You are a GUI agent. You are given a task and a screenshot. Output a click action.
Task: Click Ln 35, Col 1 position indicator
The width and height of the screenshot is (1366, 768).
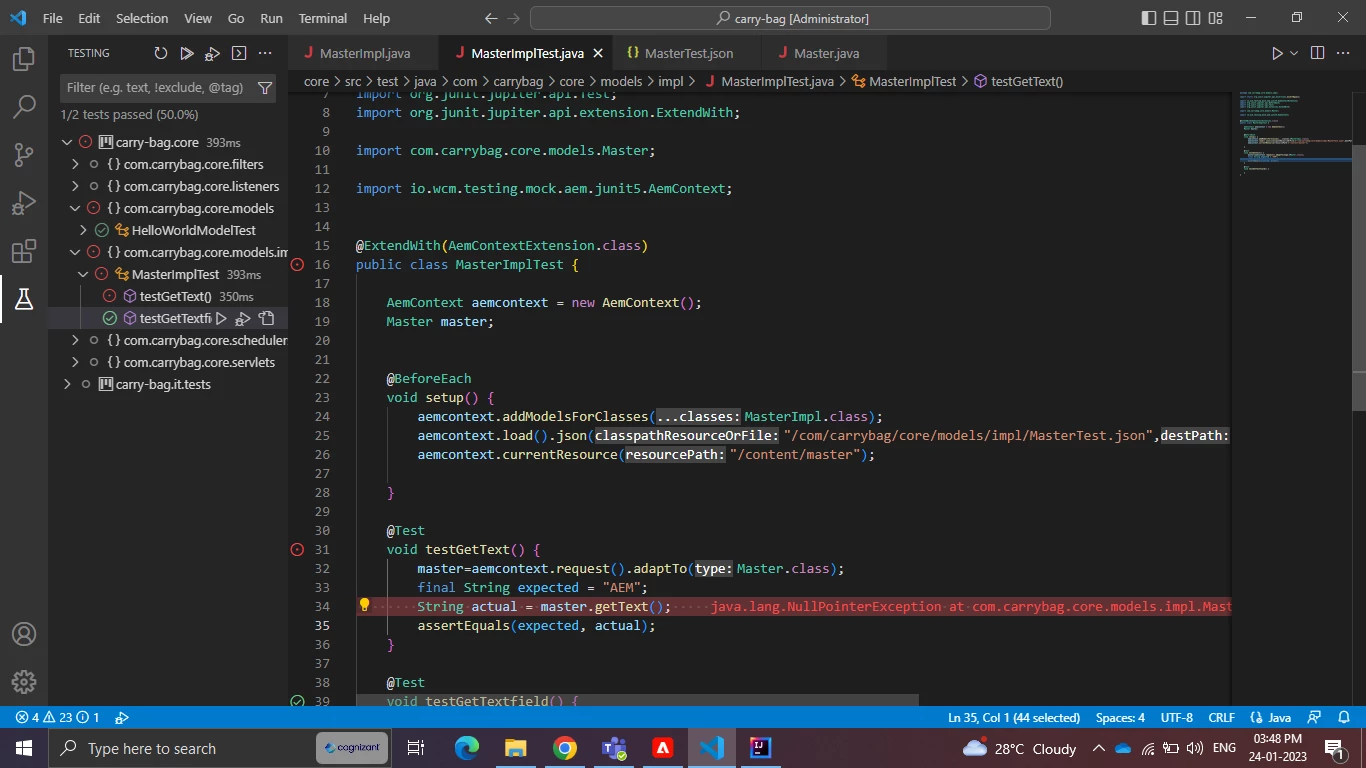pos(1014,717)
